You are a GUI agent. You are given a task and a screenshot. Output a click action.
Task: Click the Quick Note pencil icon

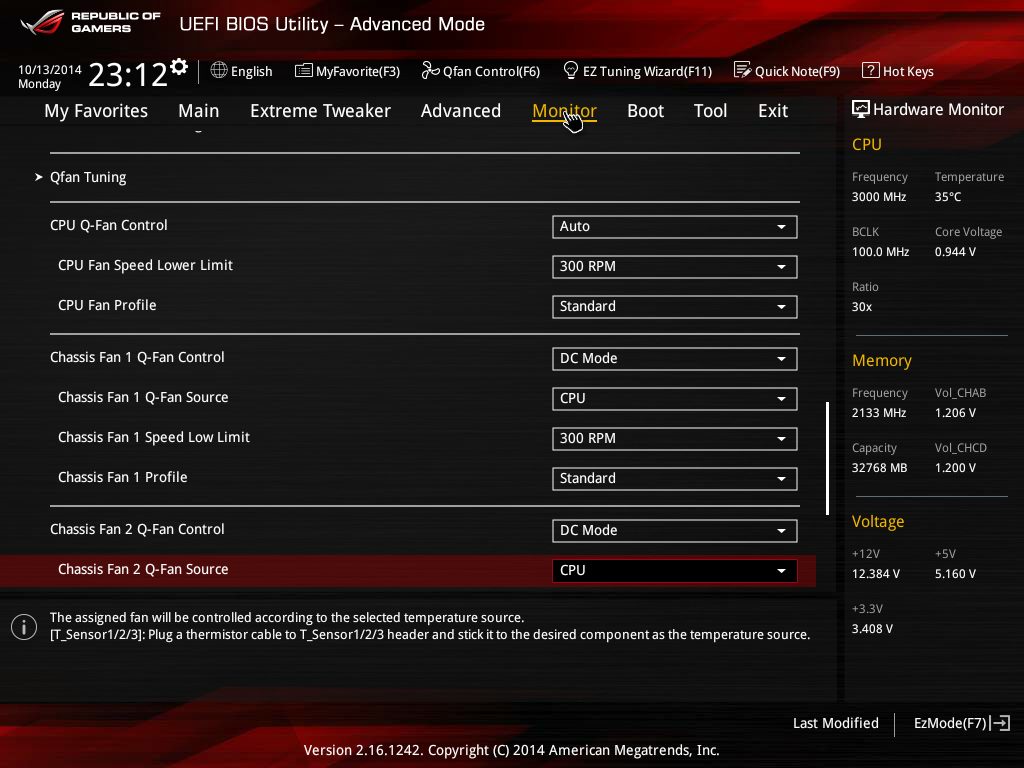743,70
